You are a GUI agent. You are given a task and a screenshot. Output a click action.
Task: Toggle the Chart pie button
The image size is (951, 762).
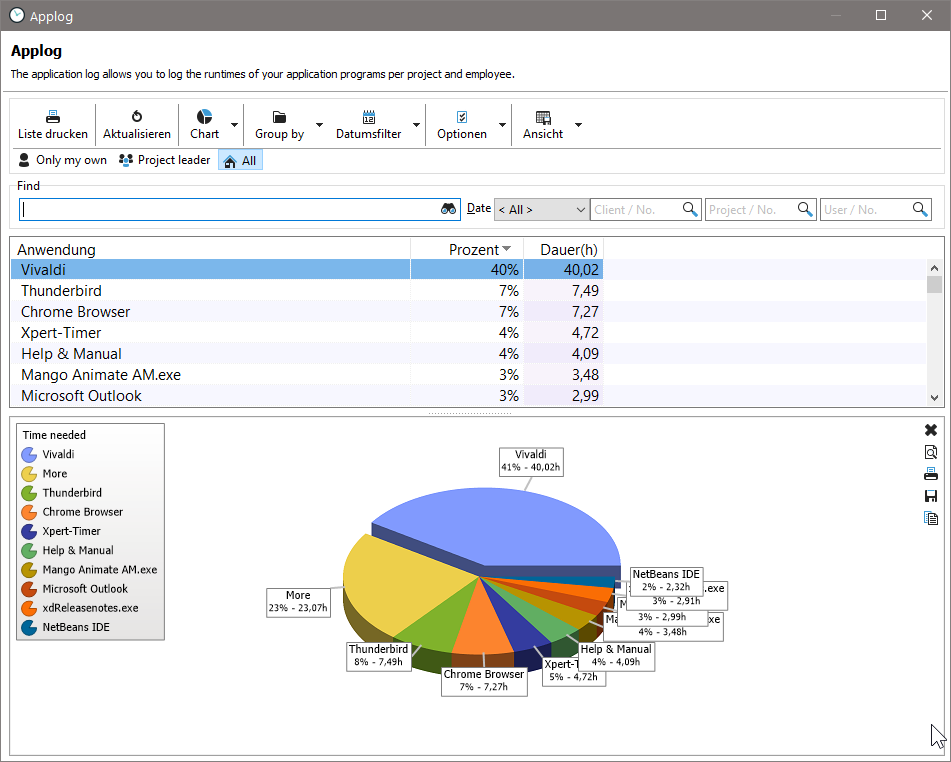[x=204, y=124]
